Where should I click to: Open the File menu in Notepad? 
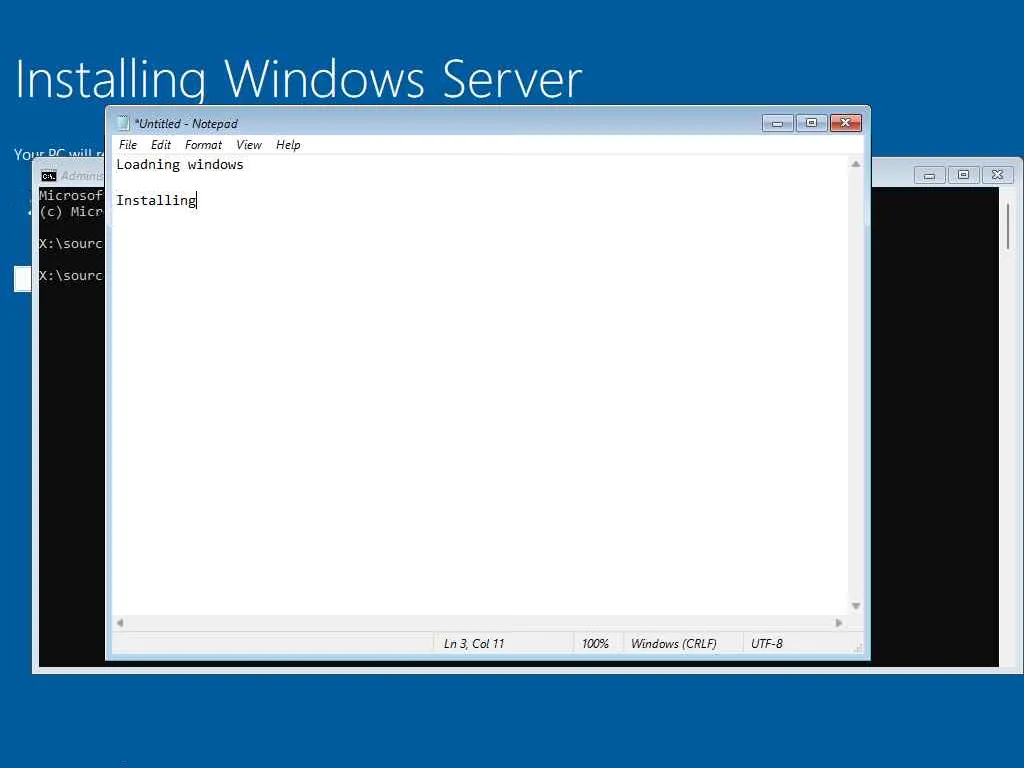tap(128, 145)
